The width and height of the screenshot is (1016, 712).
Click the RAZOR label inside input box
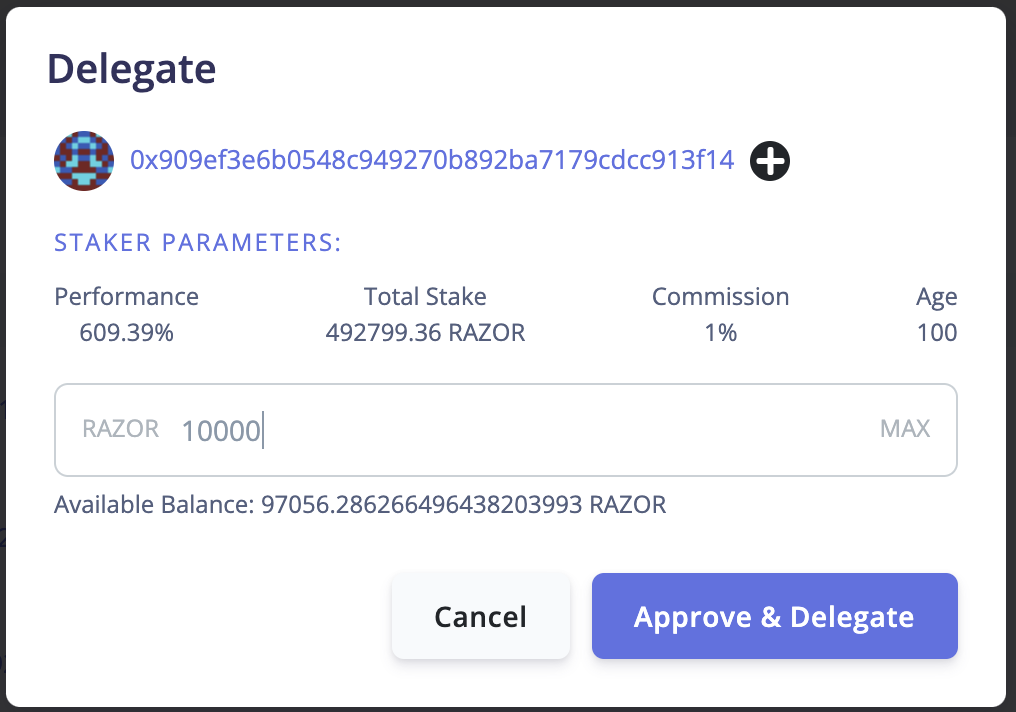pos(120,429)
